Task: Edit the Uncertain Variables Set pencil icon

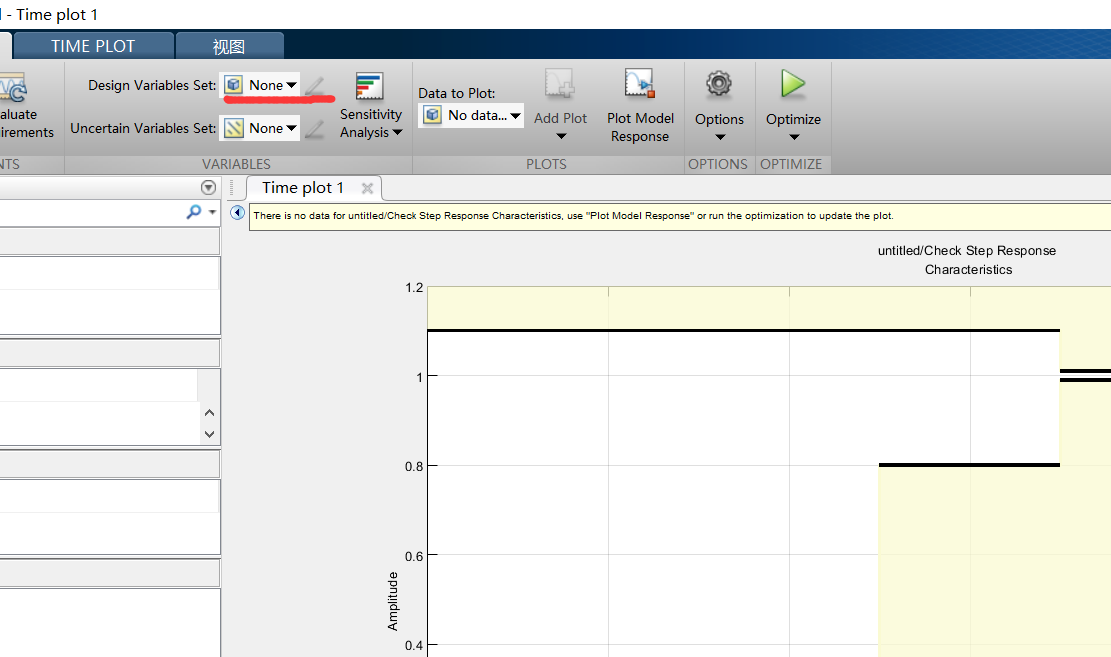Action: click(315, 129)
